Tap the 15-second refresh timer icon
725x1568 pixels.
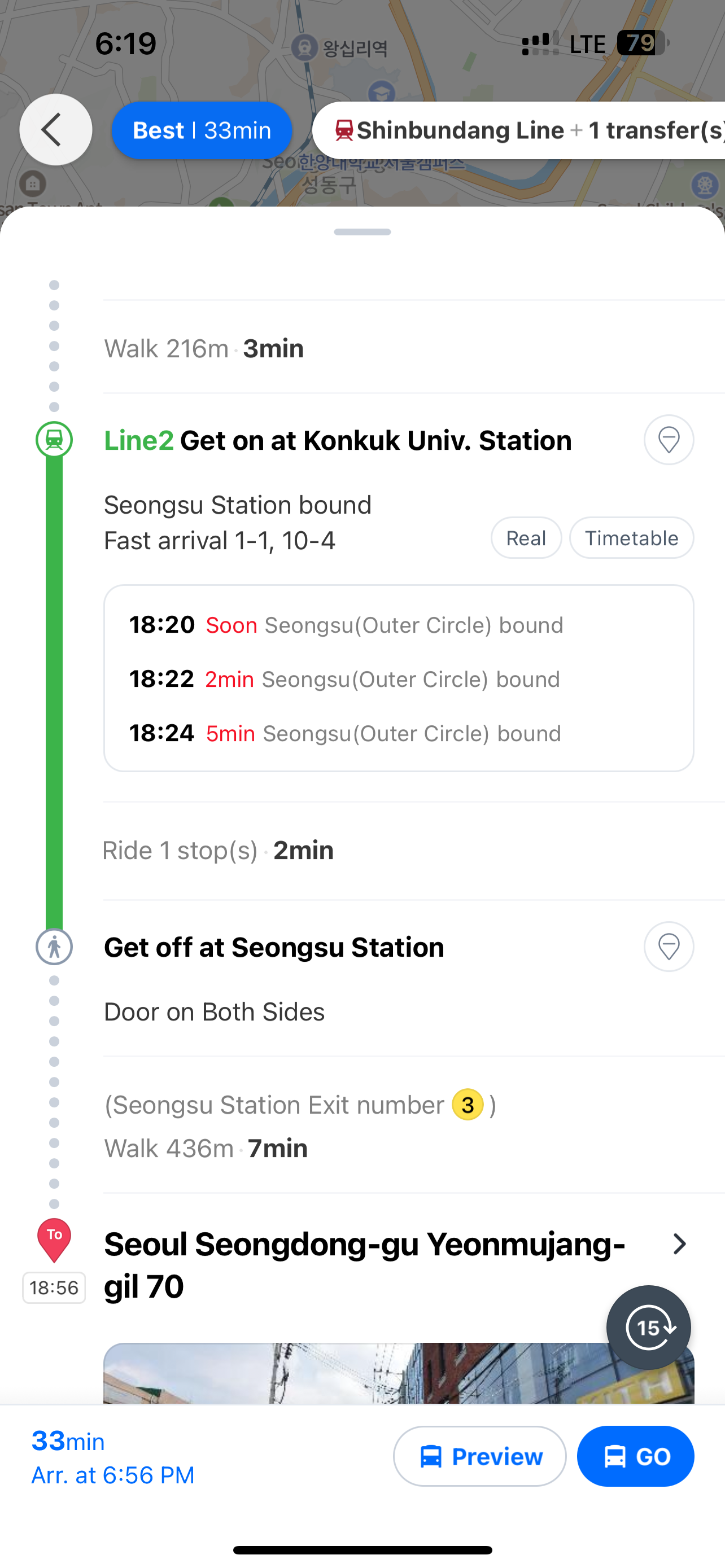(x=648, y=1328)
